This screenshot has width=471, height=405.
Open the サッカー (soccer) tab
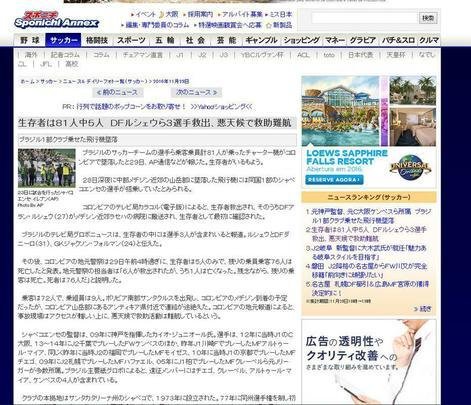(x=63, y=40)
